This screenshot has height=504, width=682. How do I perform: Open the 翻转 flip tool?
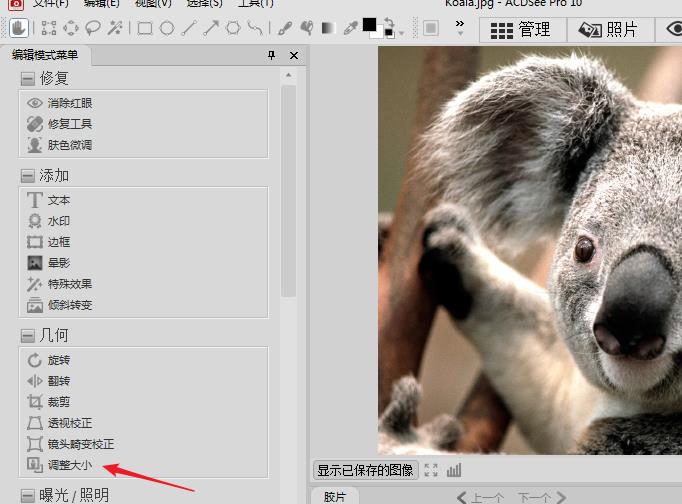[48, 381]
